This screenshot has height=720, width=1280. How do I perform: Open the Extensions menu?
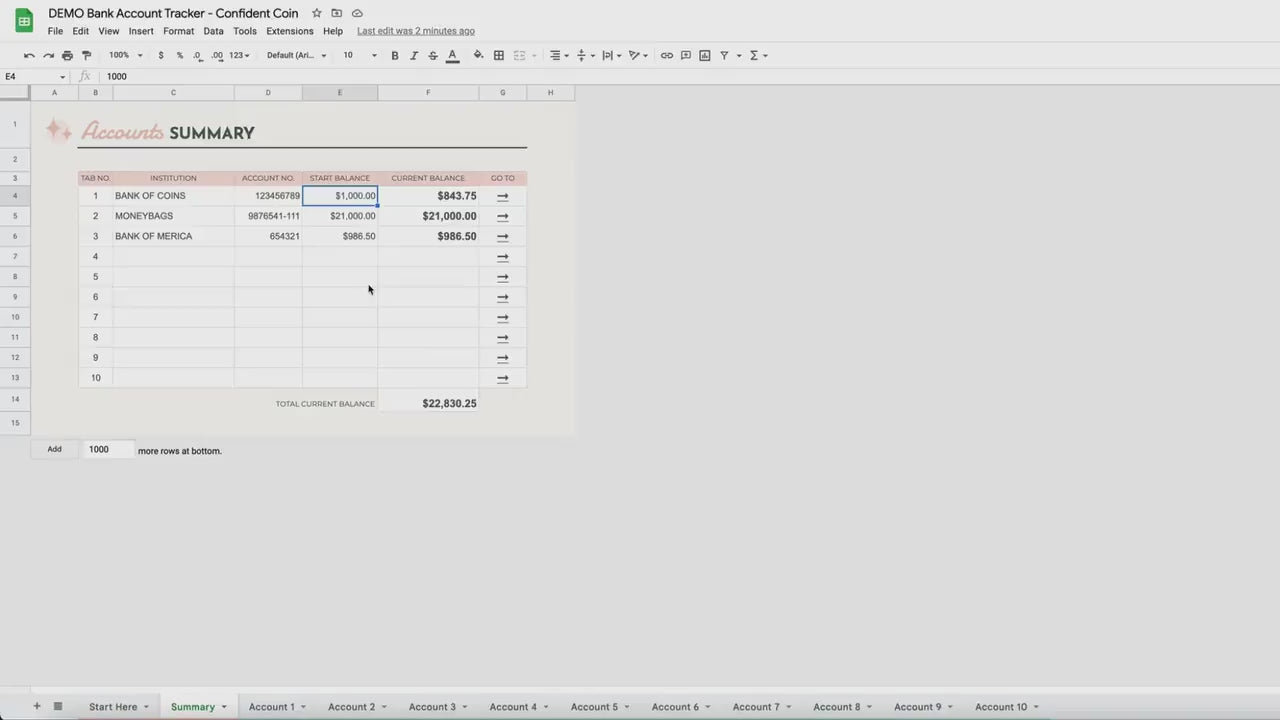(x=289, y=31)
